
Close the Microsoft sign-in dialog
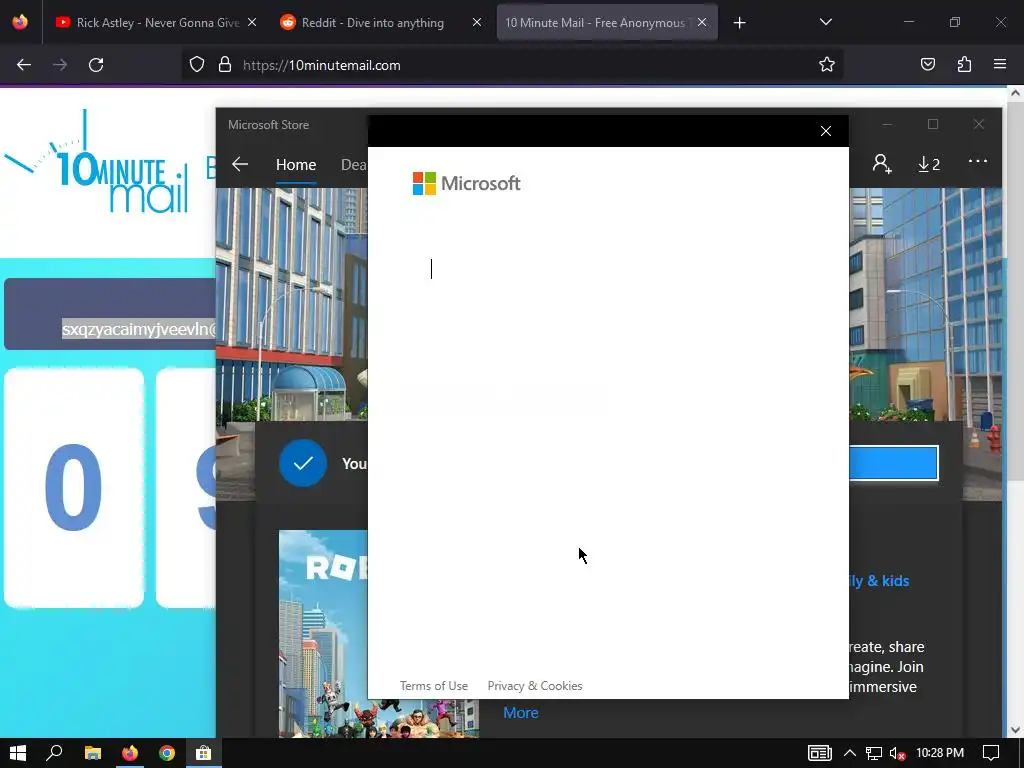[825, 131]
